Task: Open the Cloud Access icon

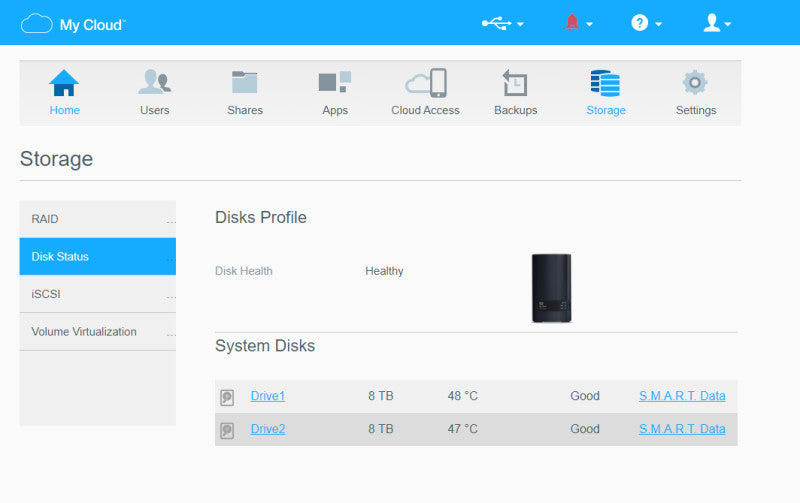Action: [426, 83]
